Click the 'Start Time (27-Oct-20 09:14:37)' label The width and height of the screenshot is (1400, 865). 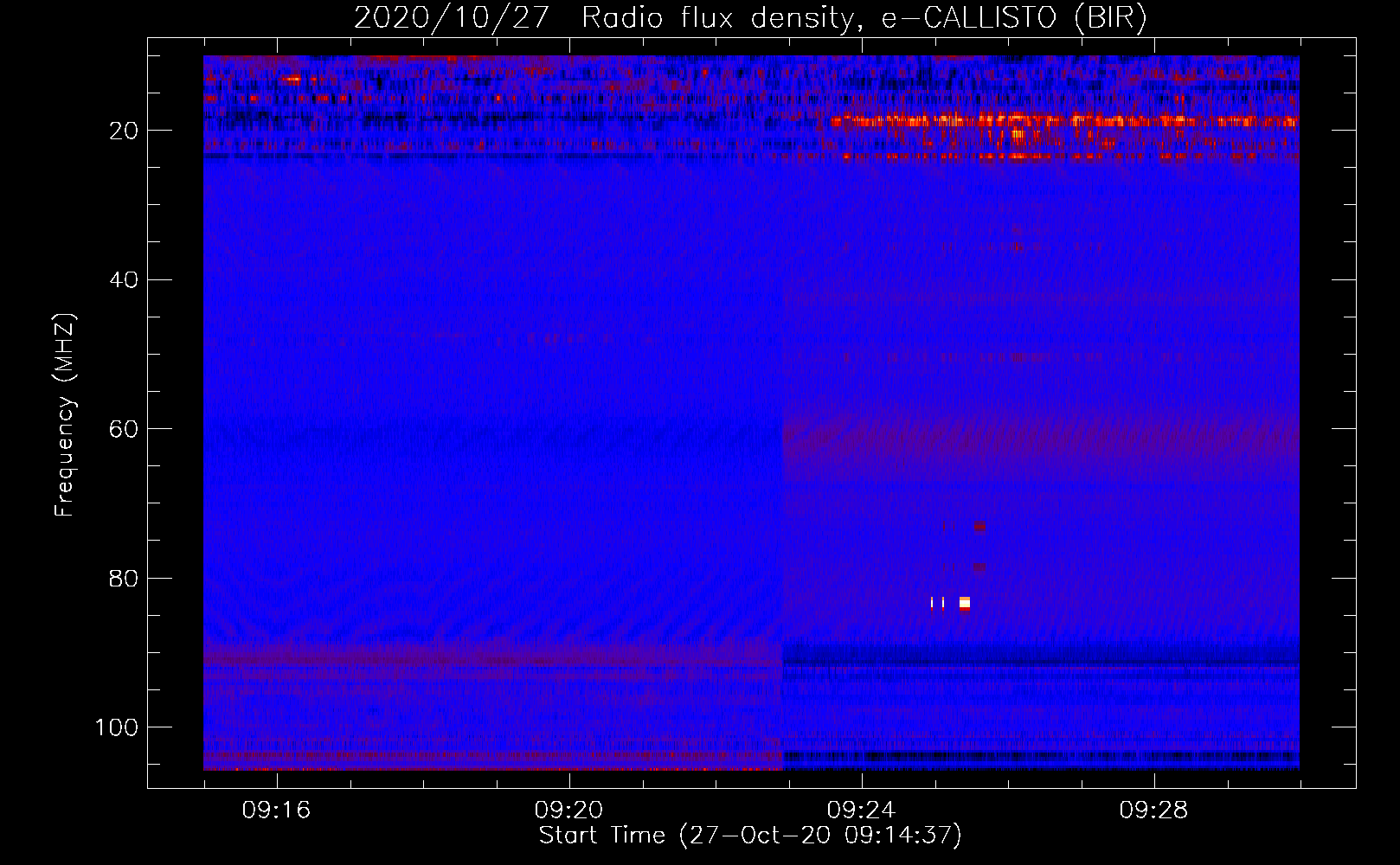coord(750,836)
